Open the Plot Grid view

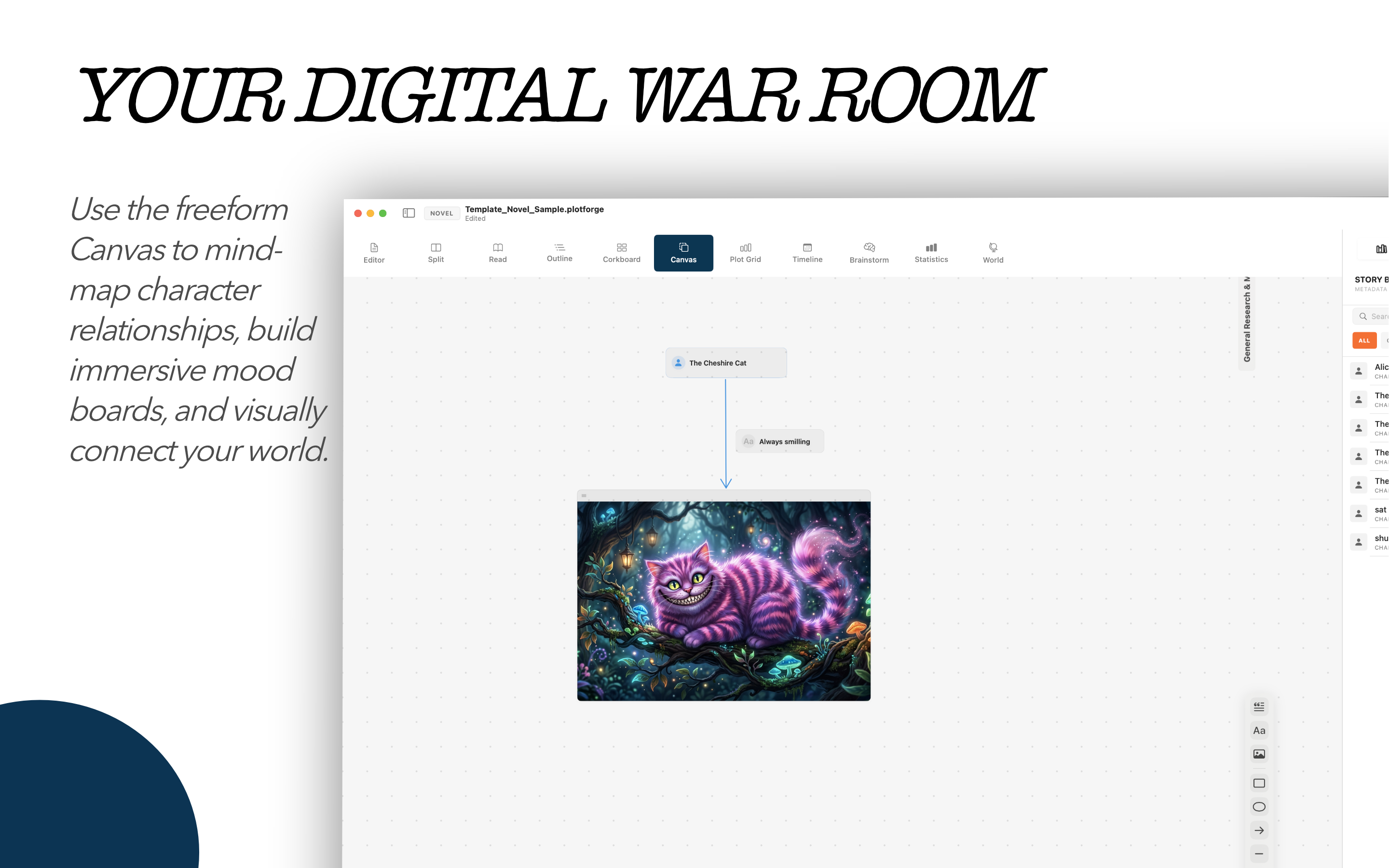745,253
